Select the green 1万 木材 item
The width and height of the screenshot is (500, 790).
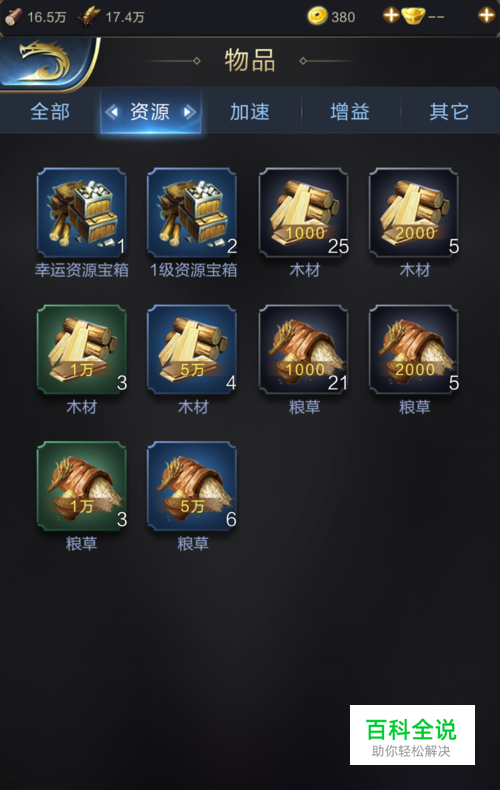tap(82, 349)
